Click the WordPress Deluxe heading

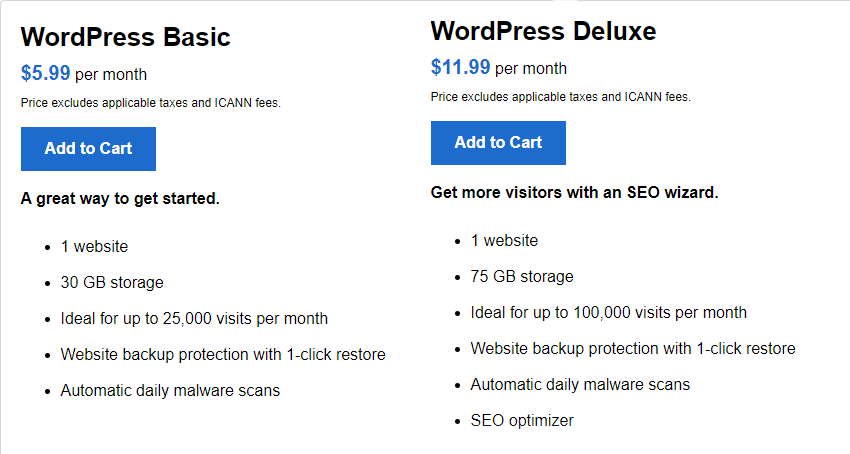coord(544,31)
